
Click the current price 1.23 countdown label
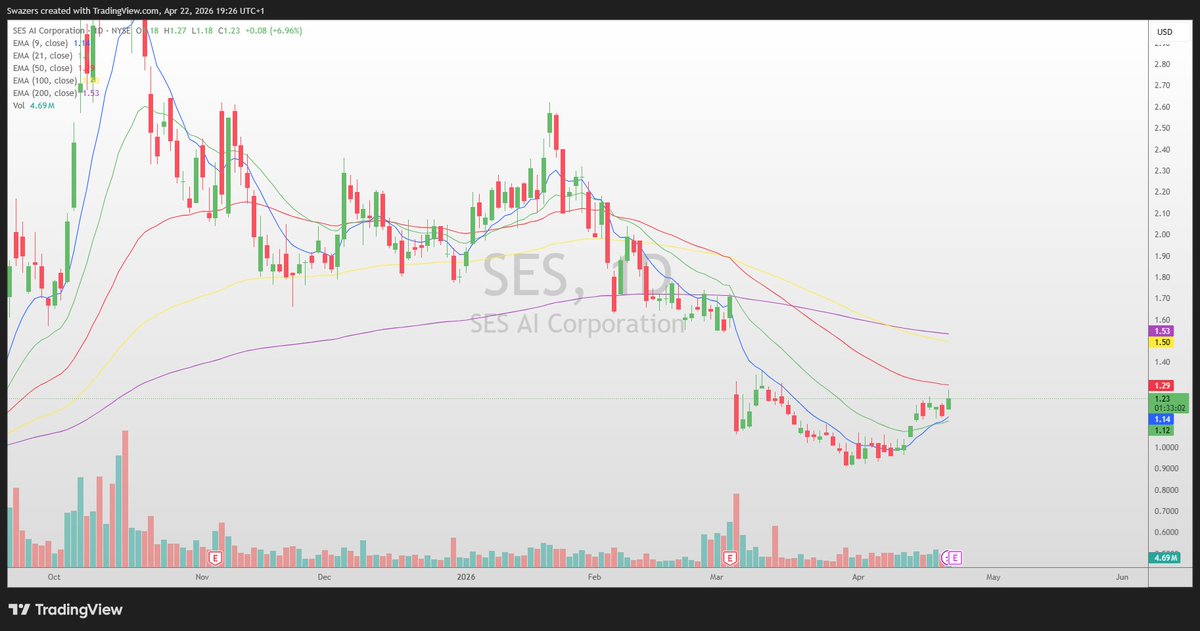coord(1169,403)
